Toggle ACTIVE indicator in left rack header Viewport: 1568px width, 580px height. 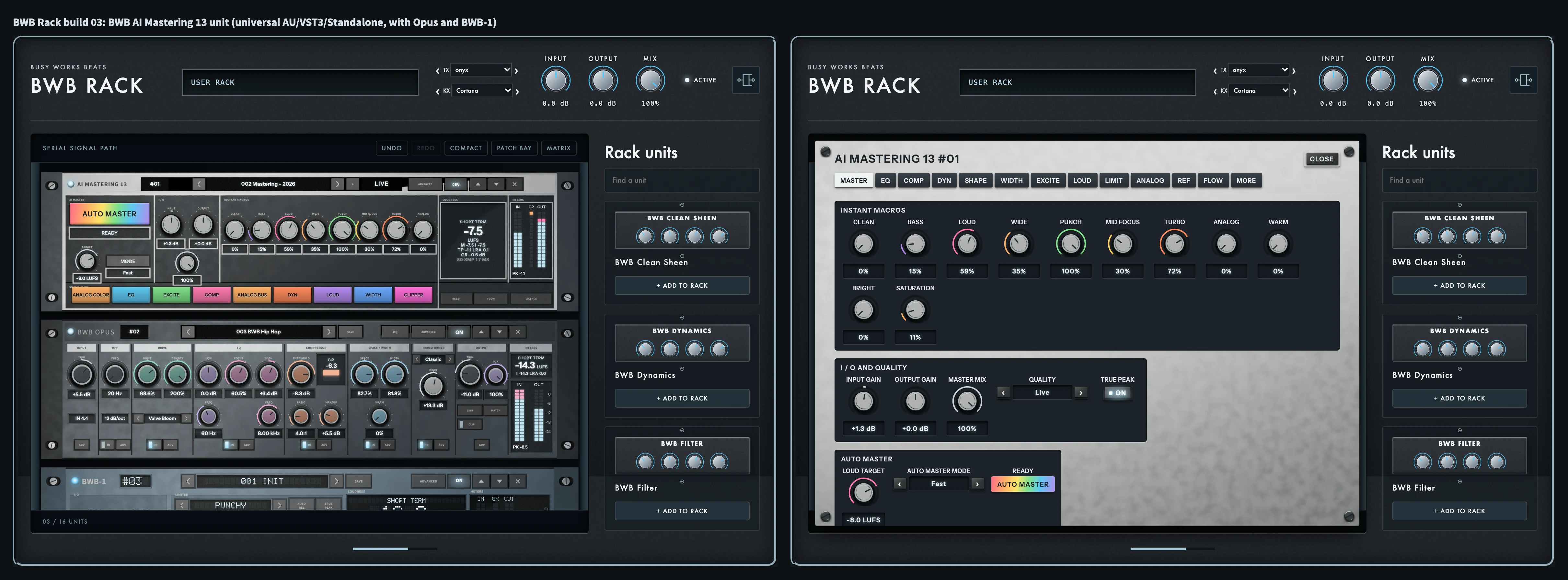[x=700, y=80]
